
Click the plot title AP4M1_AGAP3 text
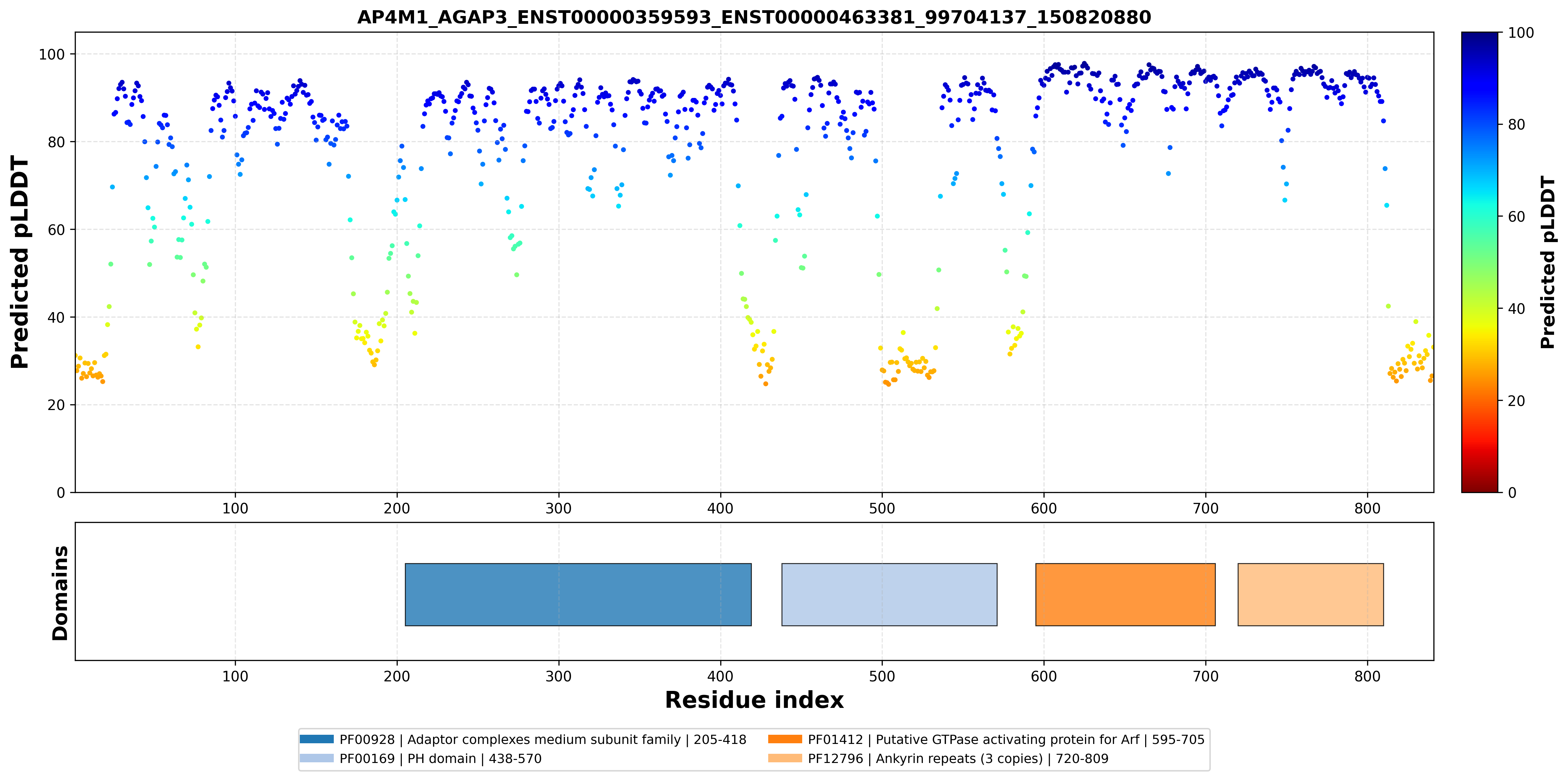point(754,17)
